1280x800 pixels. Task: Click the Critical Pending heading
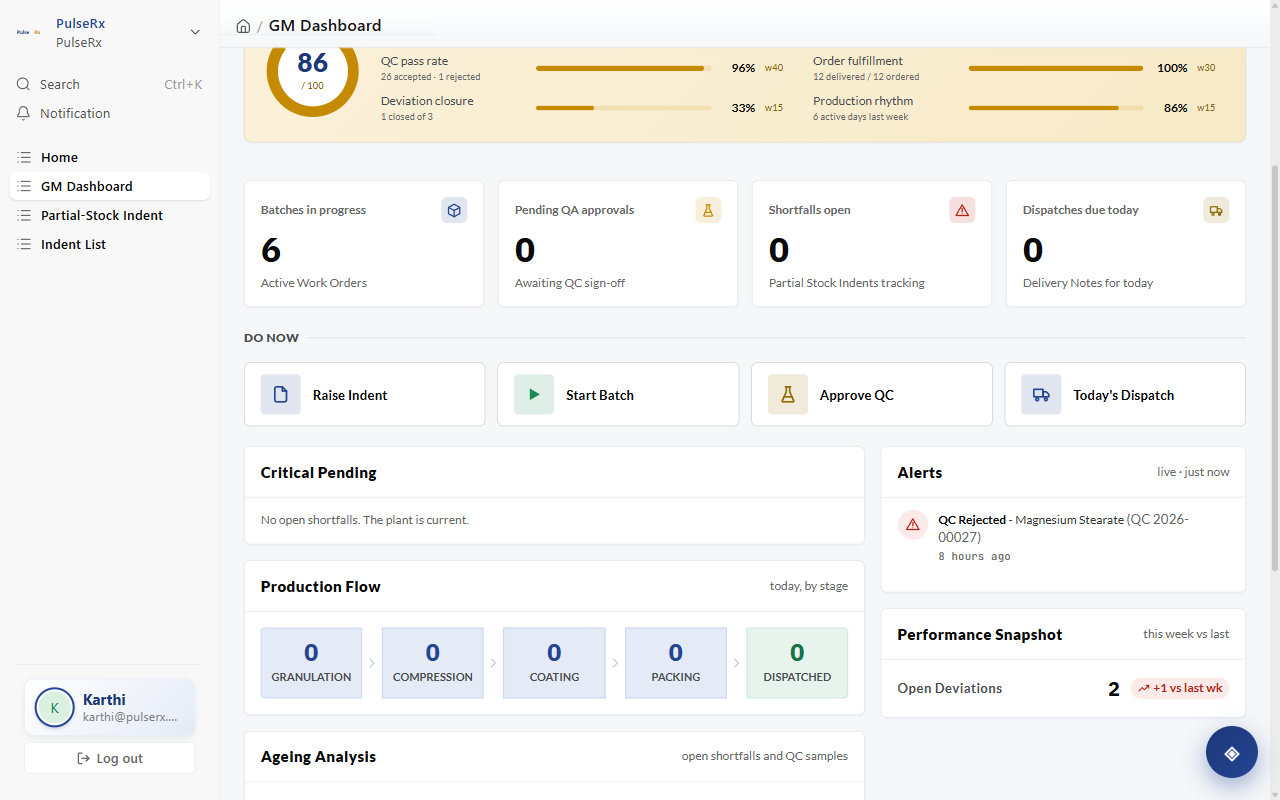pos(319,473)
